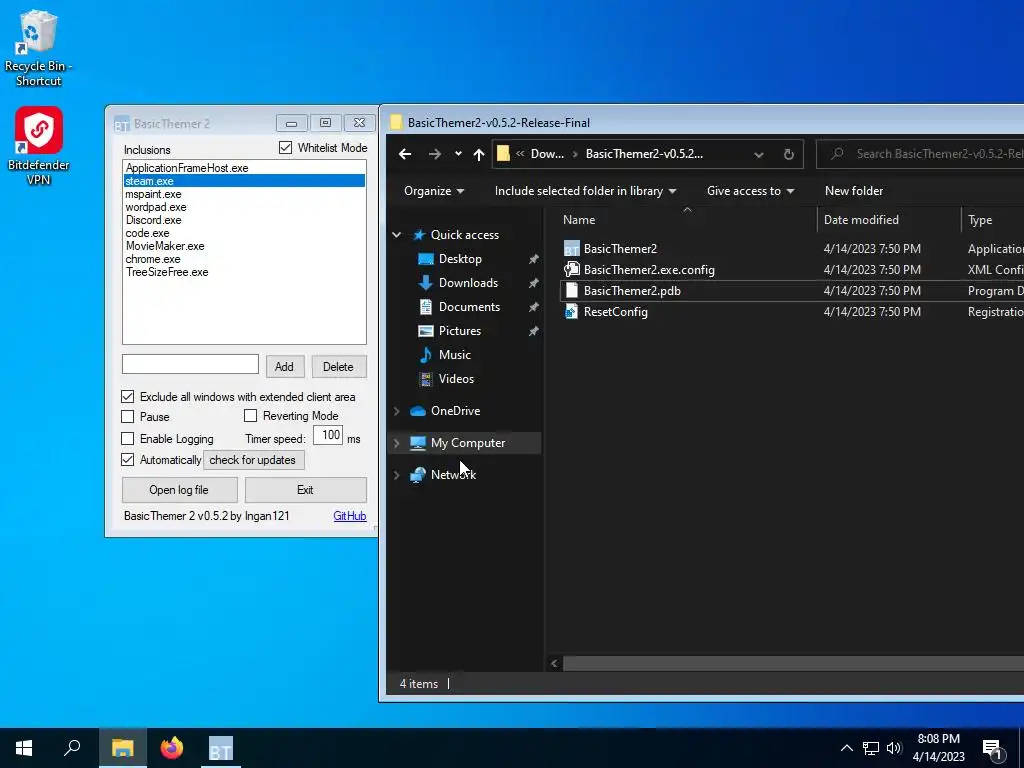This screenshot has width=1024, height=768.
Task: Click the horizontal scrollbar left arrow
Action: click(554, 664)
